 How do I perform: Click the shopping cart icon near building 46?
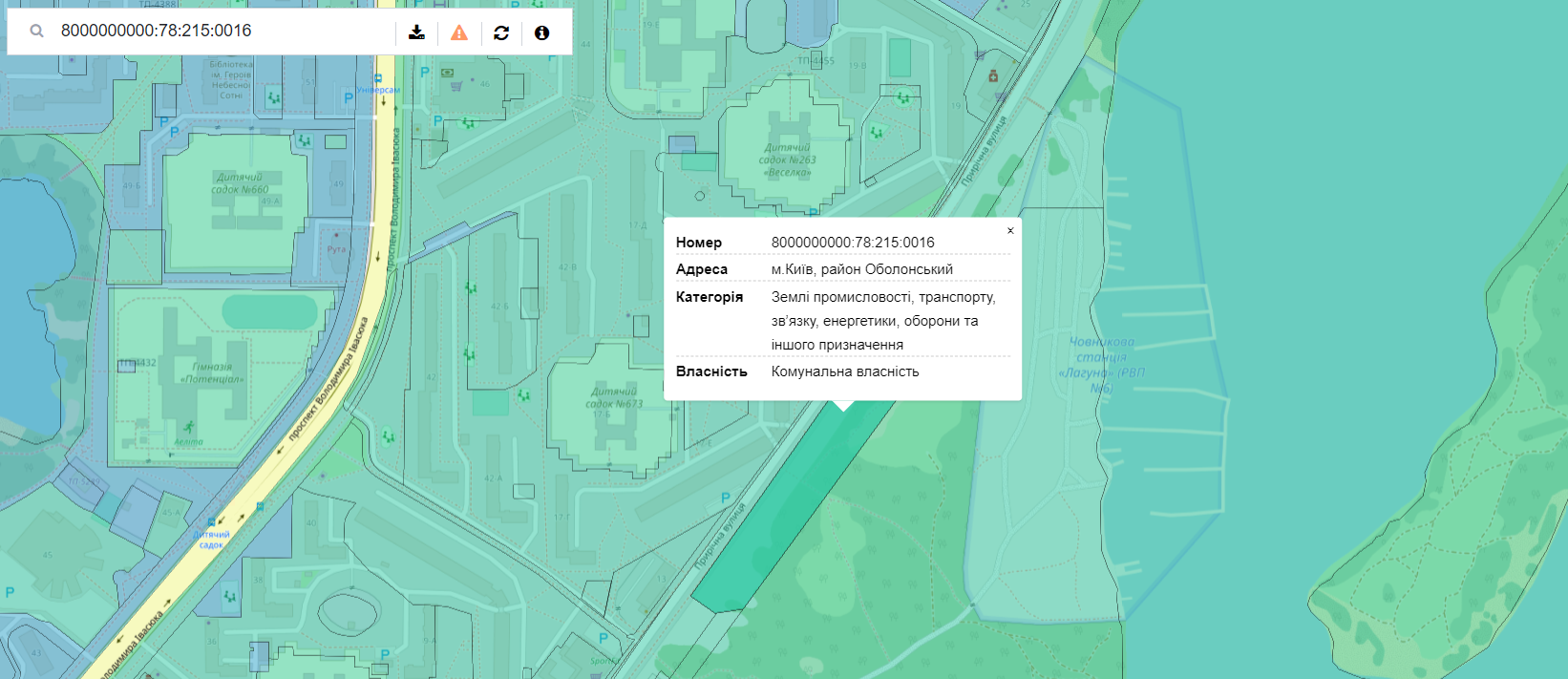pyautogui.click(x=456, y=86)
